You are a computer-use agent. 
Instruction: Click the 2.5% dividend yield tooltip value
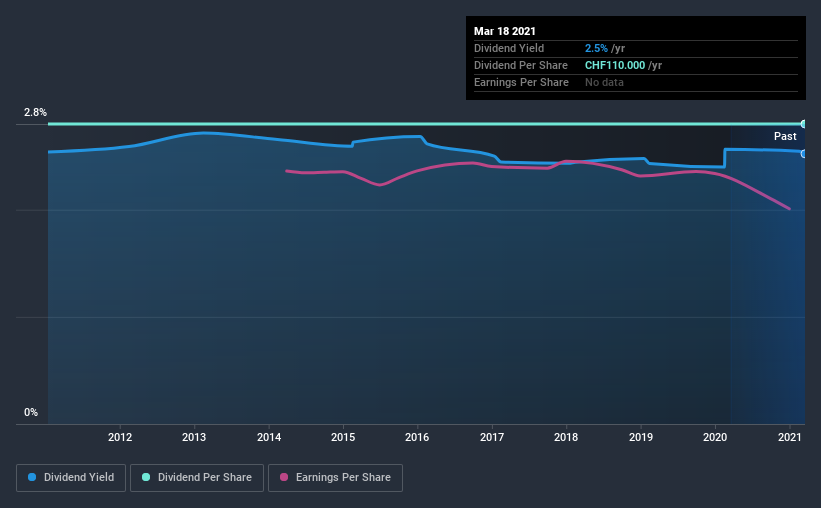(x=595, y=48)
